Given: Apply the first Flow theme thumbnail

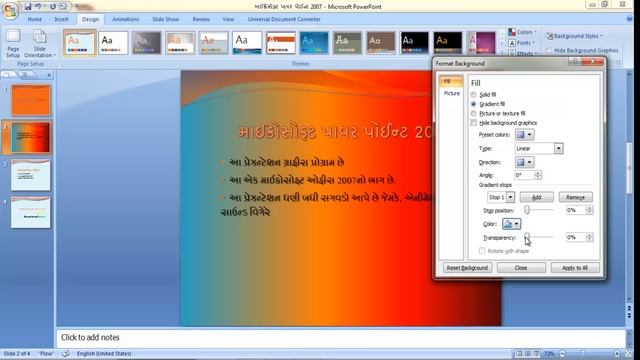Looking at the screenshot, I should pyautogui.click(x=80, y=43).
